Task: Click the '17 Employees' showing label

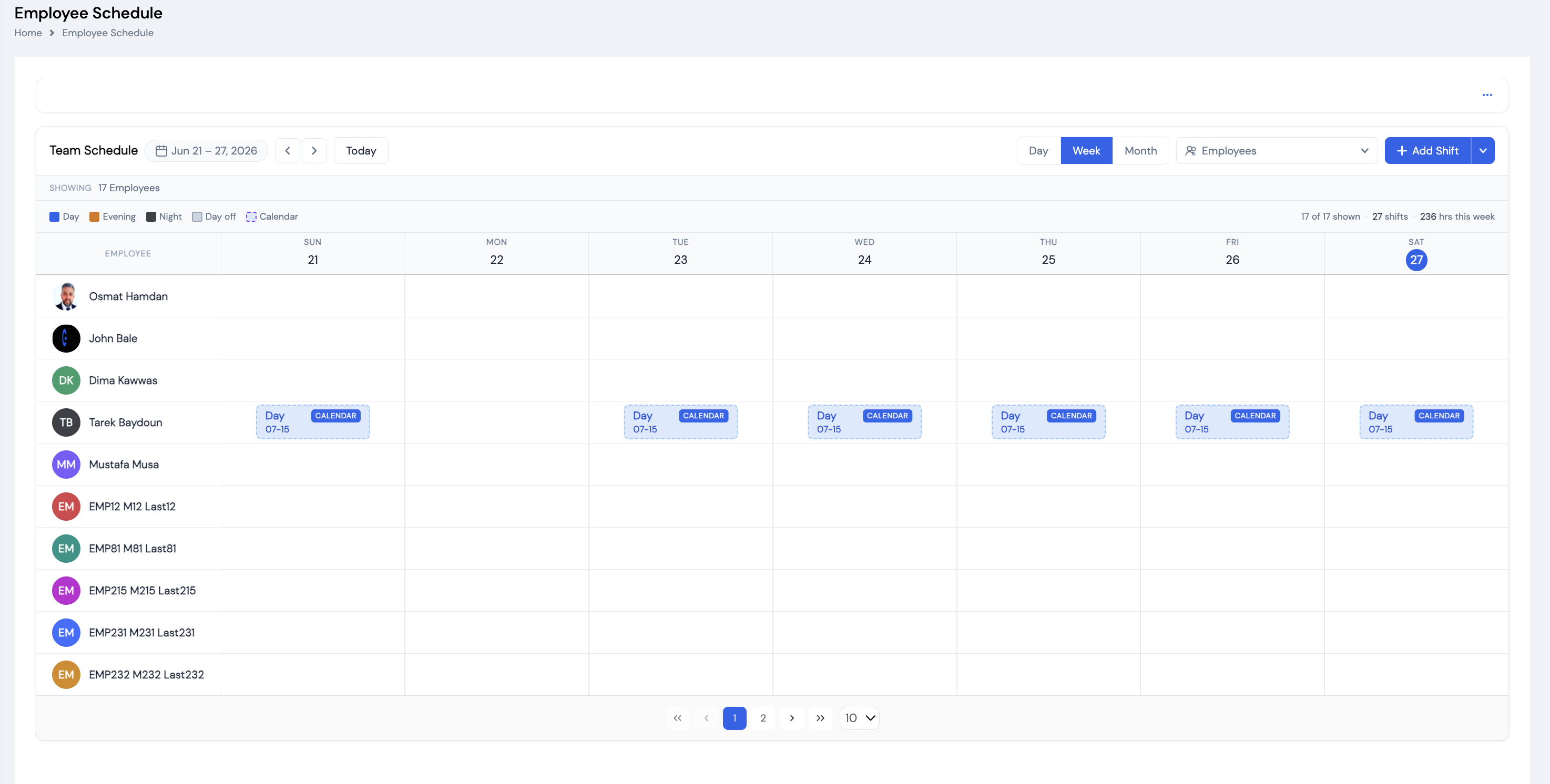Action: click(x=129, y=188)
